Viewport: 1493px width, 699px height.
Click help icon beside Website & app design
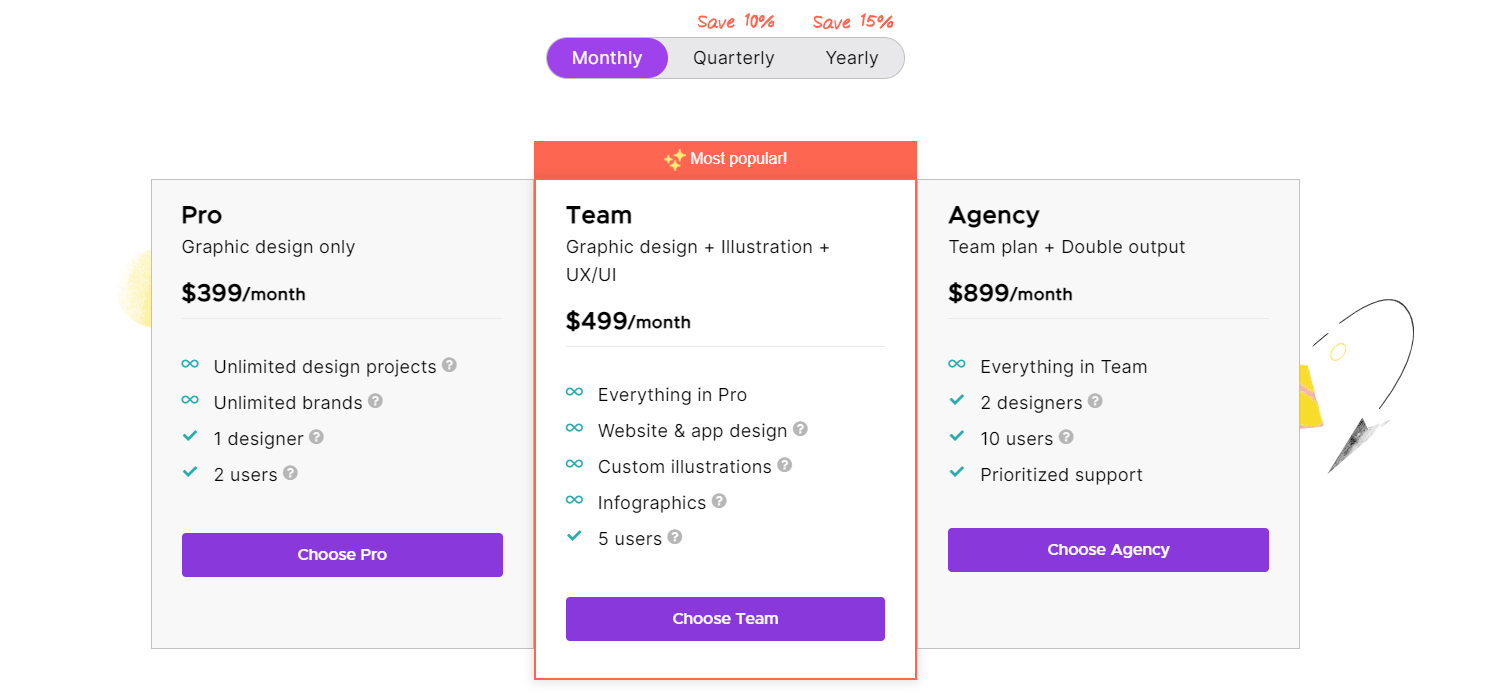pos(800,429)
